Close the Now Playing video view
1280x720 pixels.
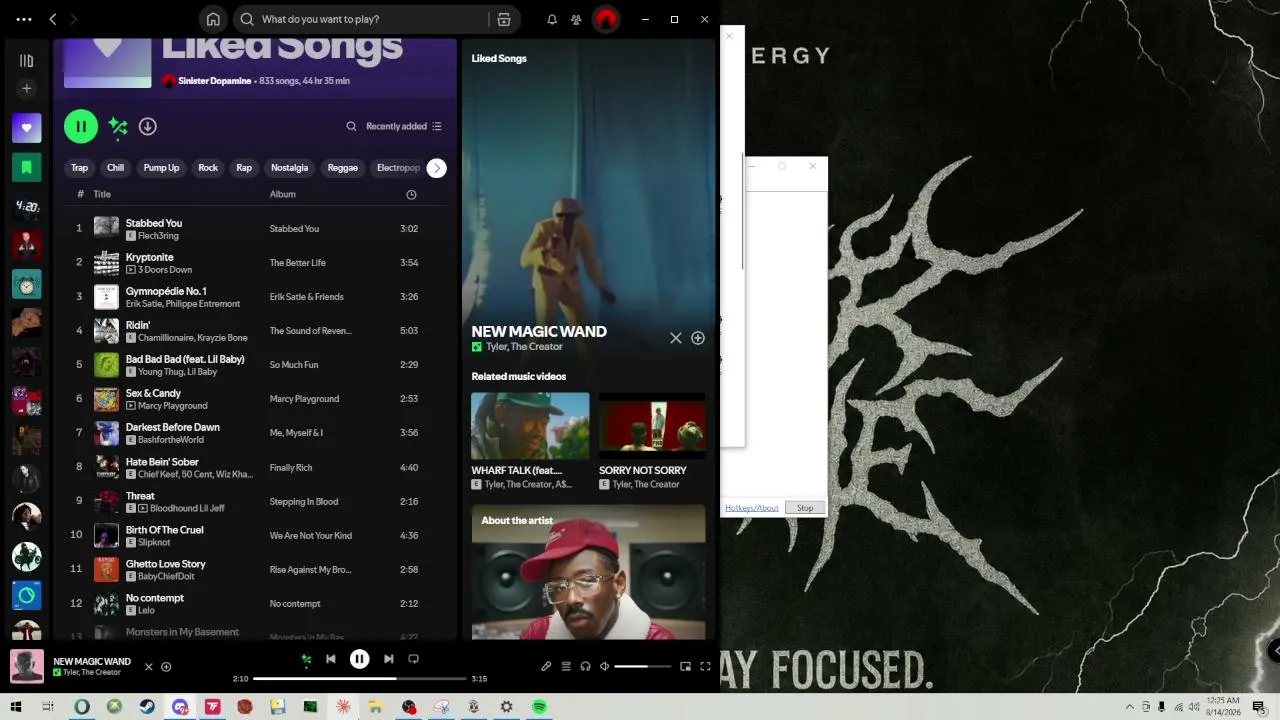click(676, 338)
